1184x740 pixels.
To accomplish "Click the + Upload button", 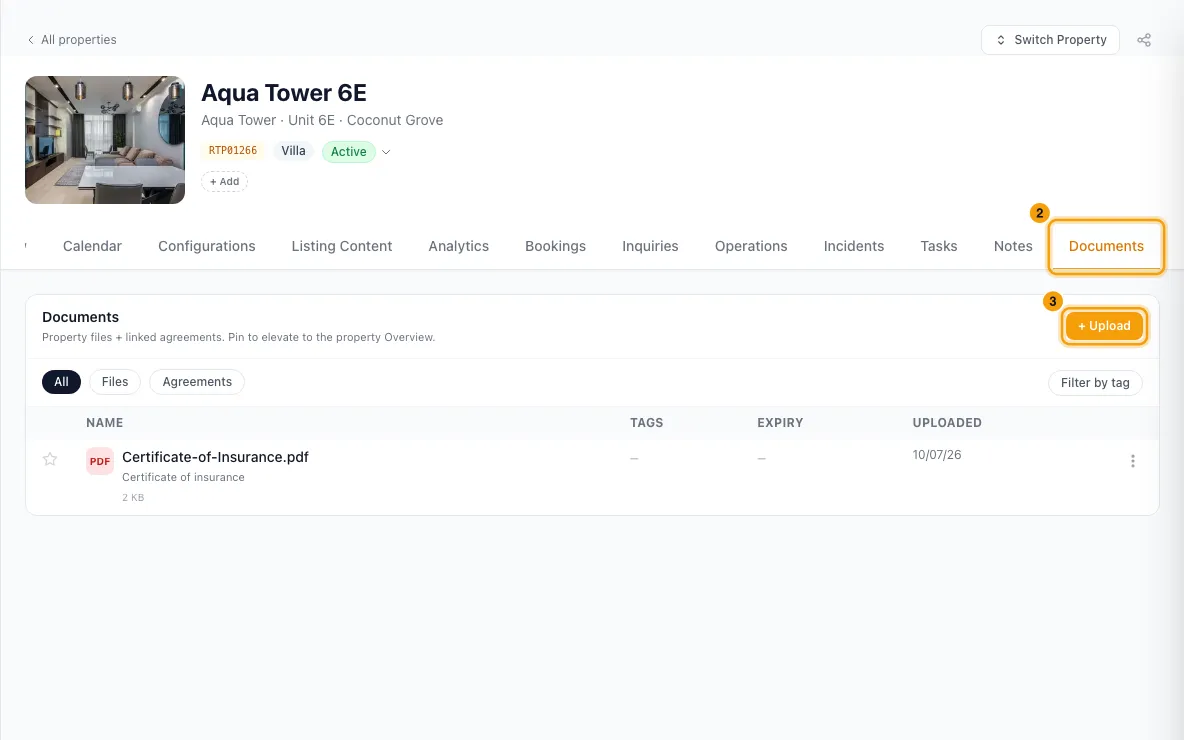I will pyautogui.click(x=1104, y=326).
